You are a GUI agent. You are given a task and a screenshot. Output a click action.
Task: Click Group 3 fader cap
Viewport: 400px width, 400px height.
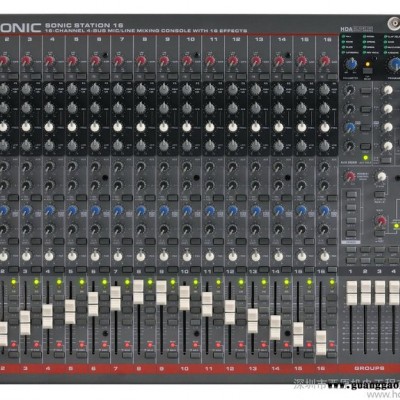tap(380, 293)
